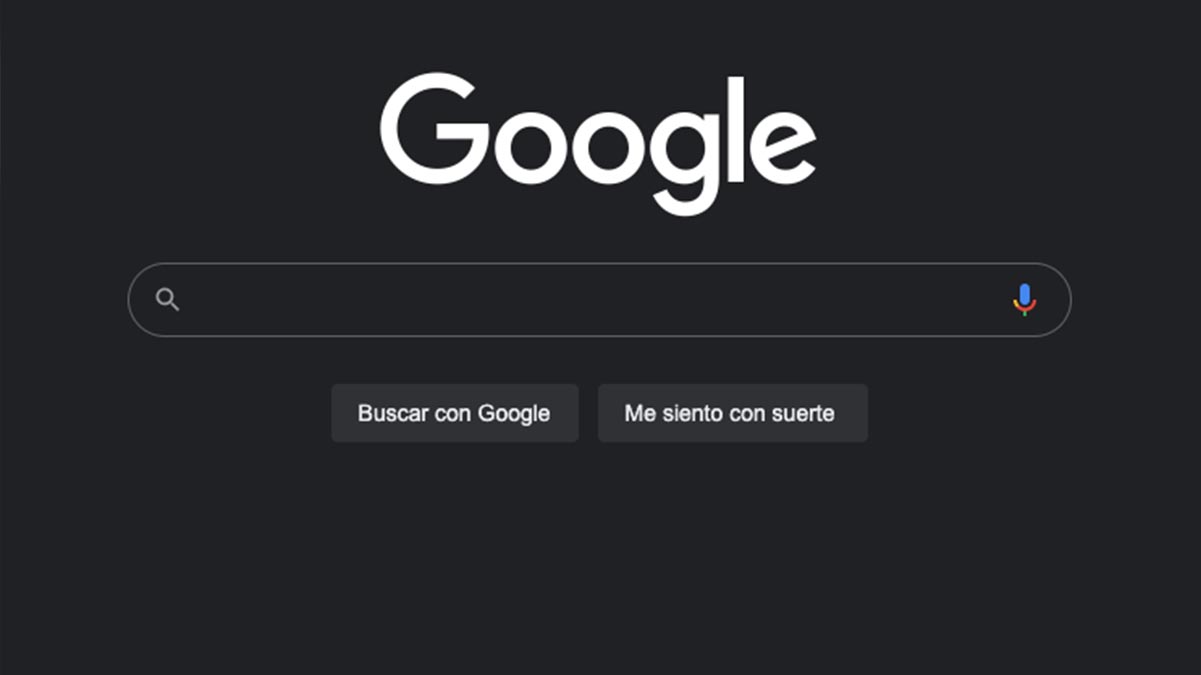Click the microphone voice search icon

pyautogui.click(x=1024, y=300)
